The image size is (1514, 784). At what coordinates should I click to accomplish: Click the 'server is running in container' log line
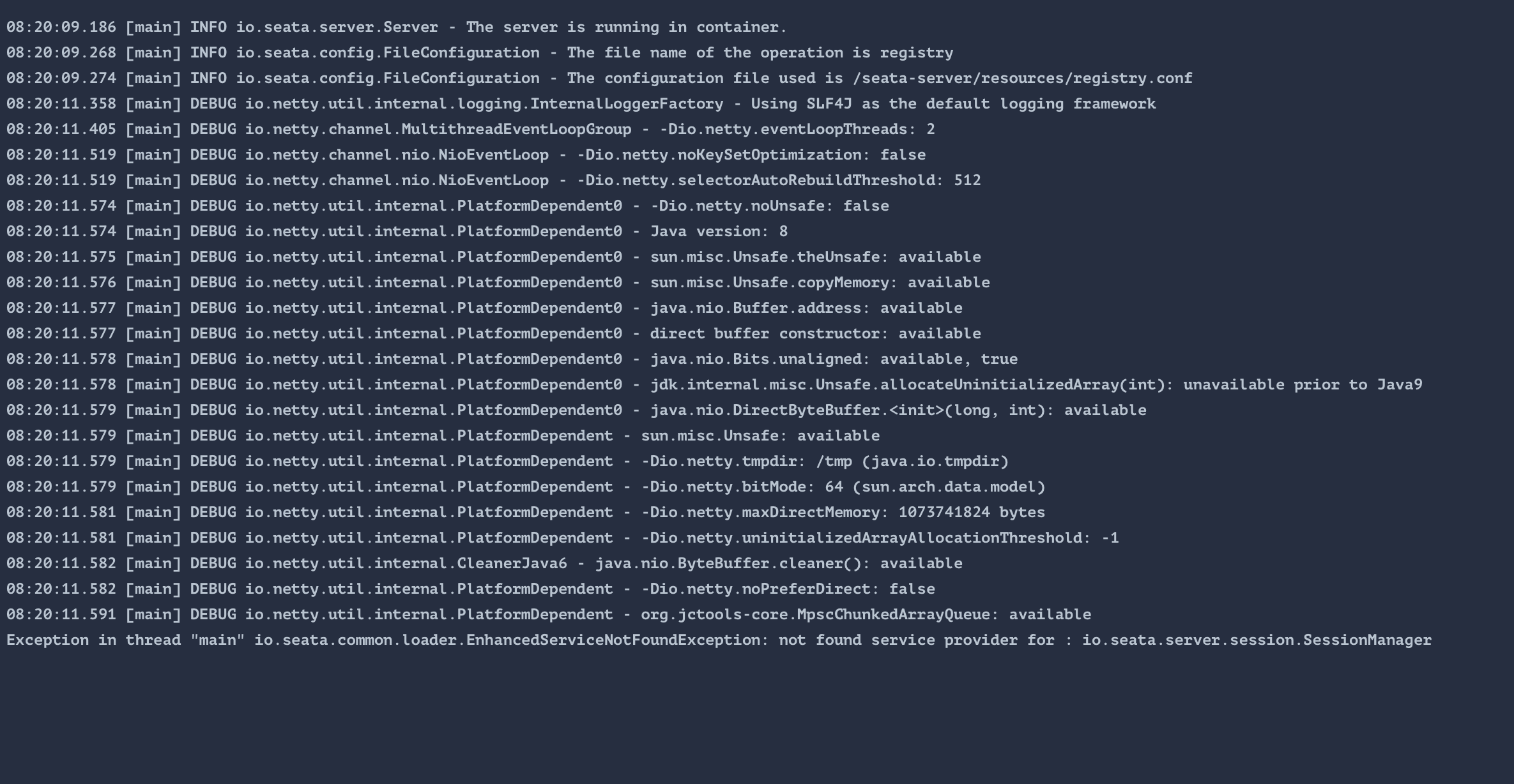click(397, 27)
